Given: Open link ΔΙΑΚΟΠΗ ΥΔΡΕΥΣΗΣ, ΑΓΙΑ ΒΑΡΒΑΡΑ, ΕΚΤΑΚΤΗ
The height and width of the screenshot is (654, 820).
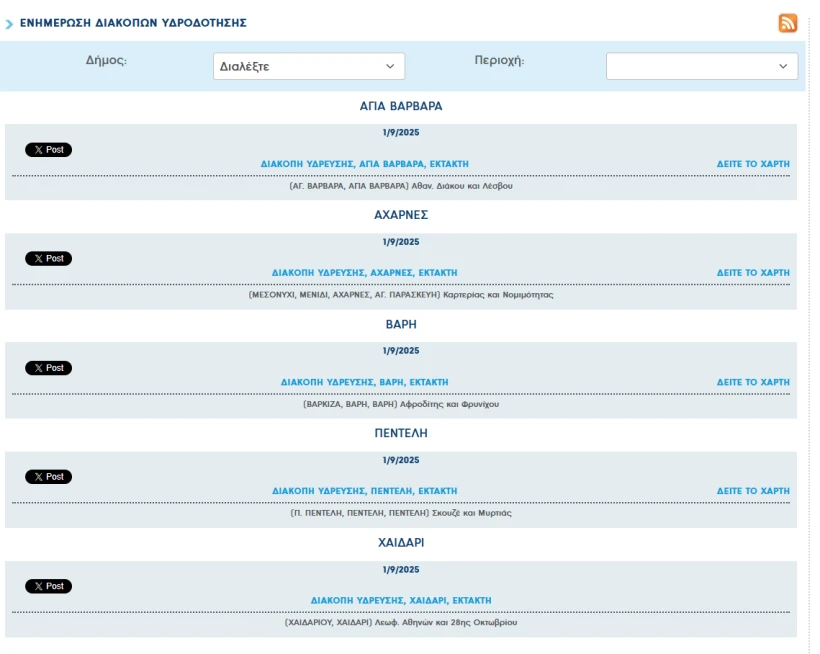Looking at the screenshot, I should 365,164.
